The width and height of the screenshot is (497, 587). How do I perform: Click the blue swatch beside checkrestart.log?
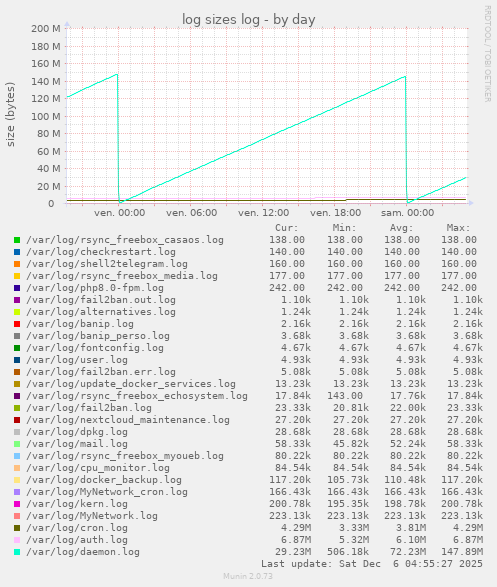(x=17, y=252)
